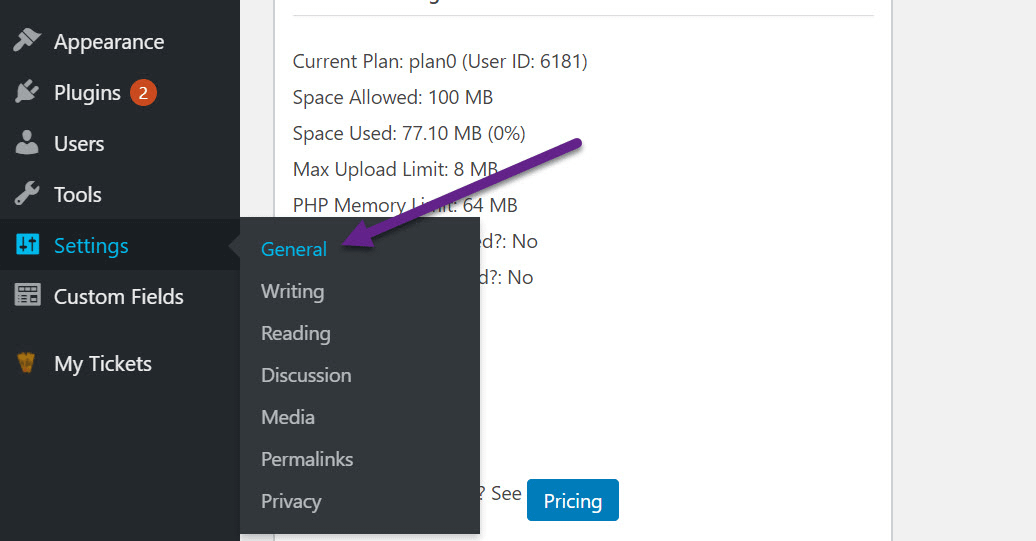Viewport: 1036px width, 541px height.
Task: Open the General settings submenu item
Action: tap(294, 249)
